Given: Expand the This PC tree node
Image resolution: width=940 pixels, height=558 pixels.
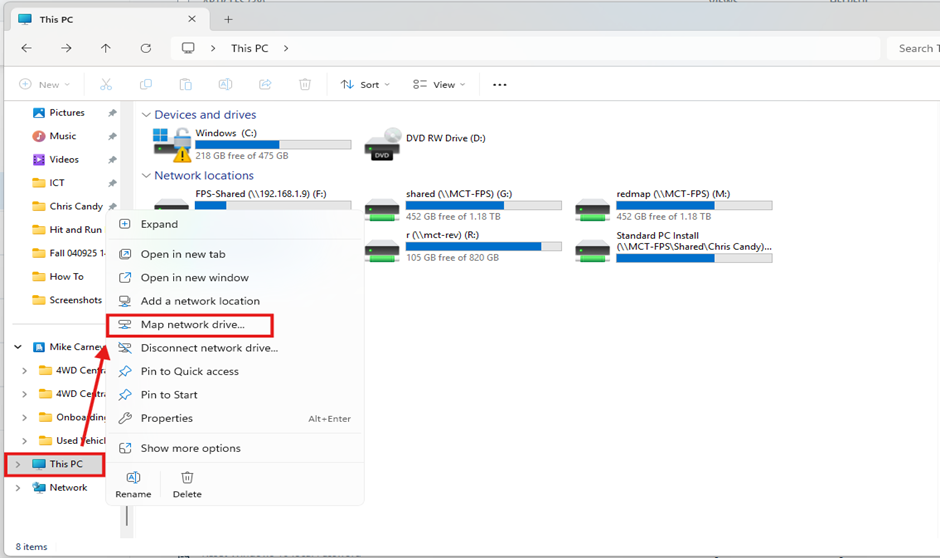Looking at the screenshot, I should [x=18, y=464].
